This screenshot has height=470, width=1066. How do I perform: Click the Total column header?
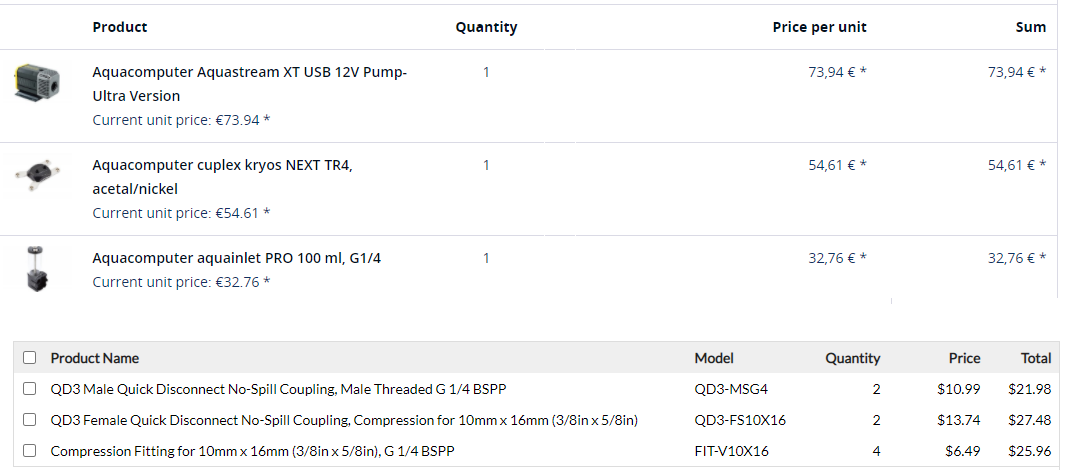tap(1036, 358)
